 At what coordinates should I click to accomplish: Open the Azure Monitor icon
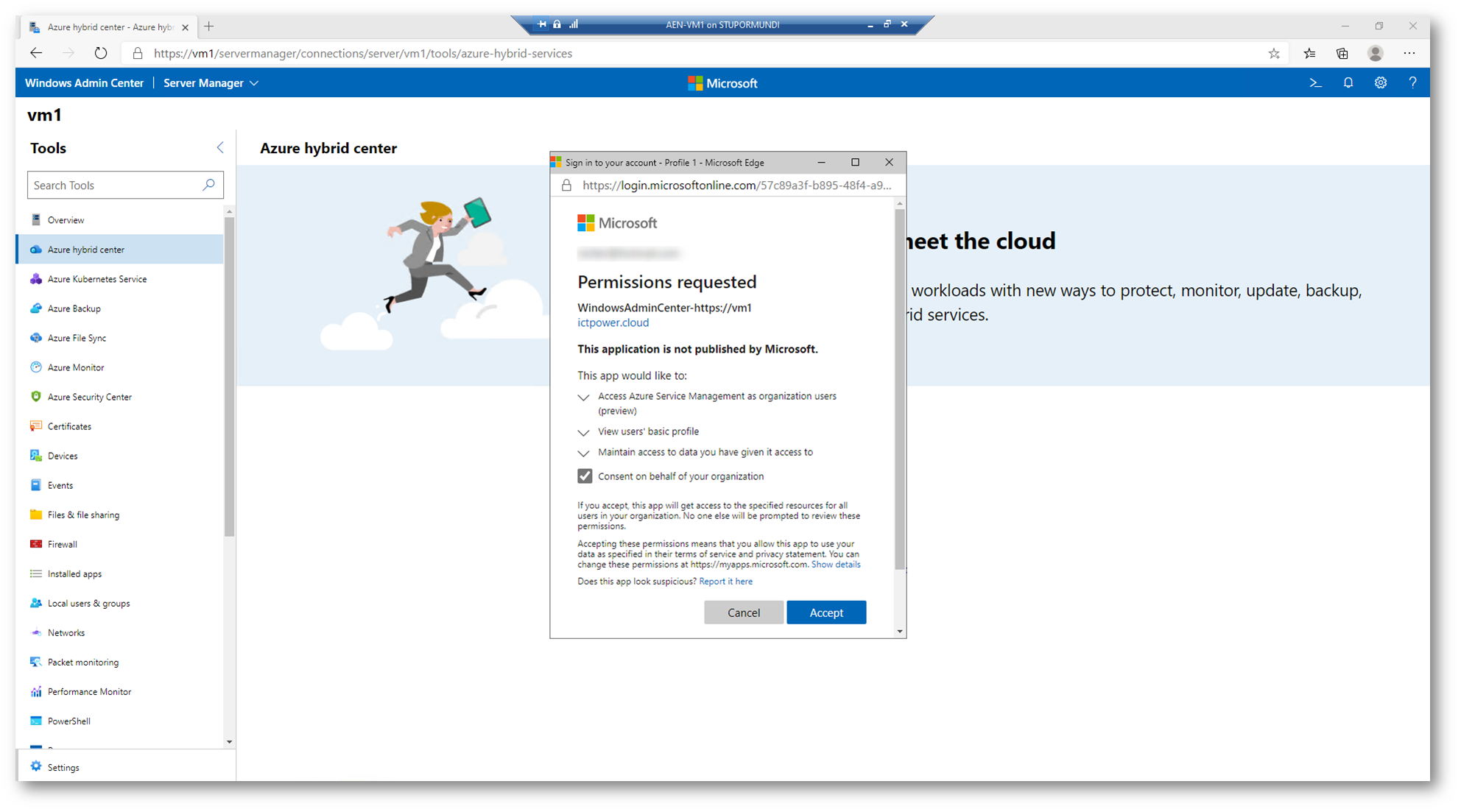click(x=35, y=367)
